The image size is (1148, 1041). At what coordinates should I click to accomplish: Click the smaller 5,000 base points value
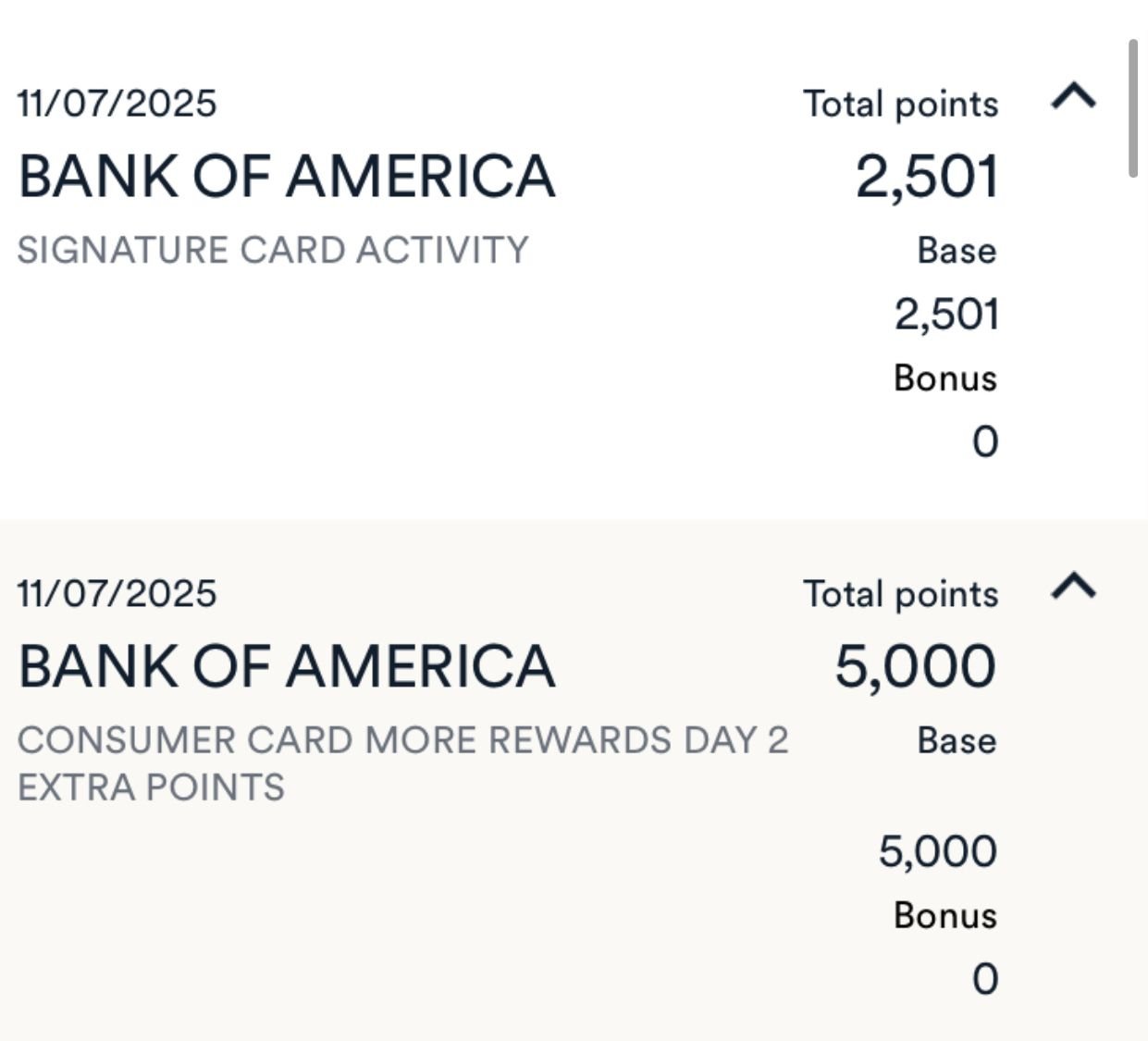click(938, 851)
